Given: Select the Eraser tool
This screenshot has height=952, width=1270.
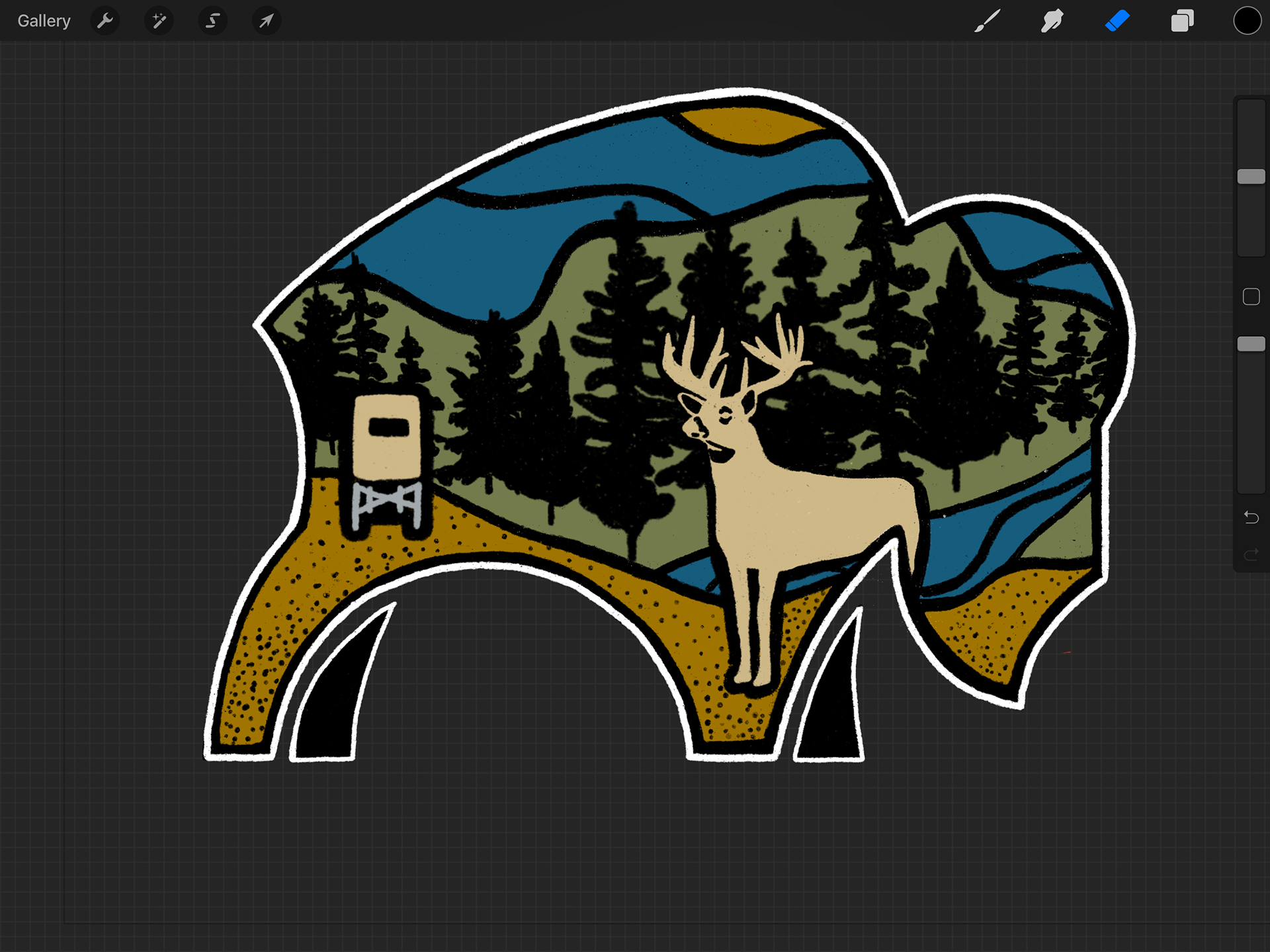Looking at the screenshot, I should tap(1117, 21).
